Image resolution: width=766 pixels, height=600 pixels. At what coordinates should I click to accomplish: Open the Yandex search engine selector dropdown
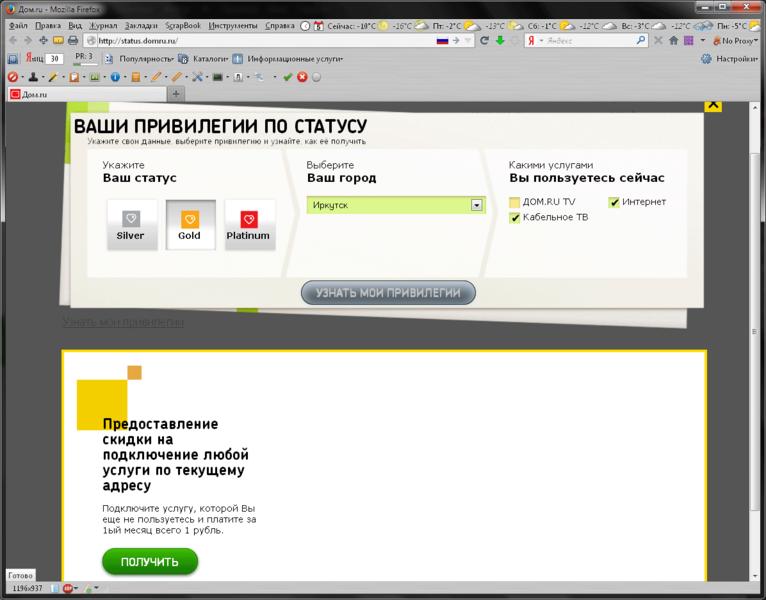point(541,41)
